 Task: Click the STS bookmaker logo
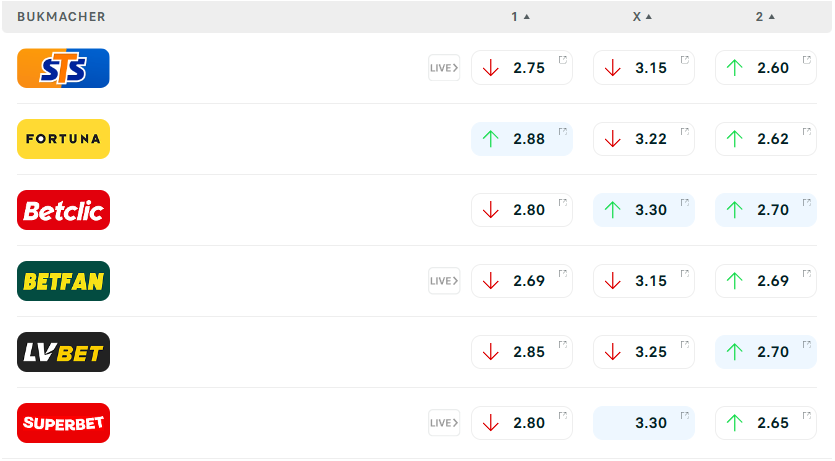click(63, 68)
